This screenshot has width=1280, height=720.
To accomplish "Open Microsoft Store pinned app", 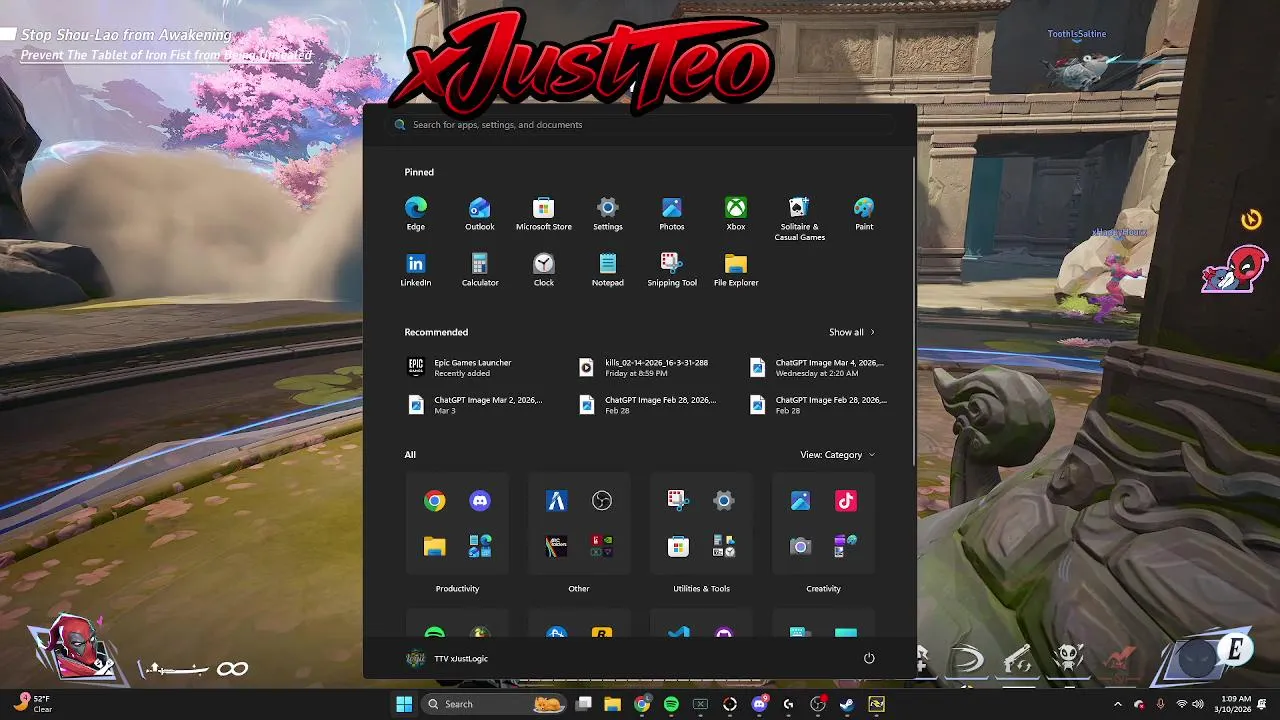I will click(543, 213).
